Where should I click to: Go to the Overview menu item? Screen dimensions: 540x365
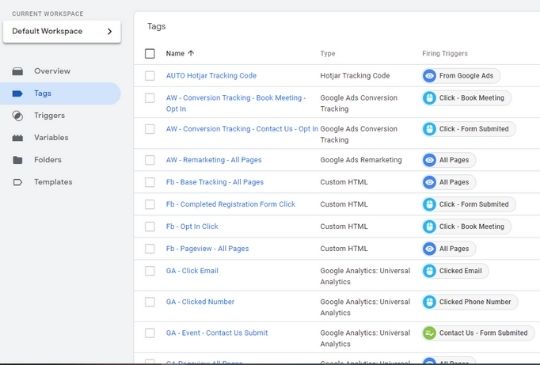pos(60,71)
